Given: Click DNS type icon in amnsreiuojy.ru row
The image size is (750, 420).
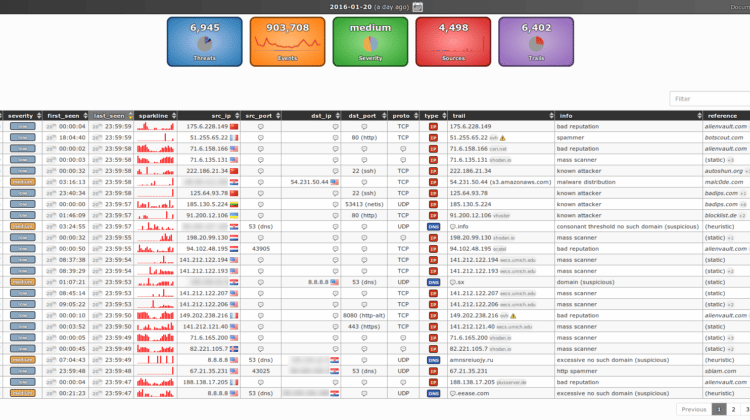Looking at the screenshot, I should [x=433, y=360].
